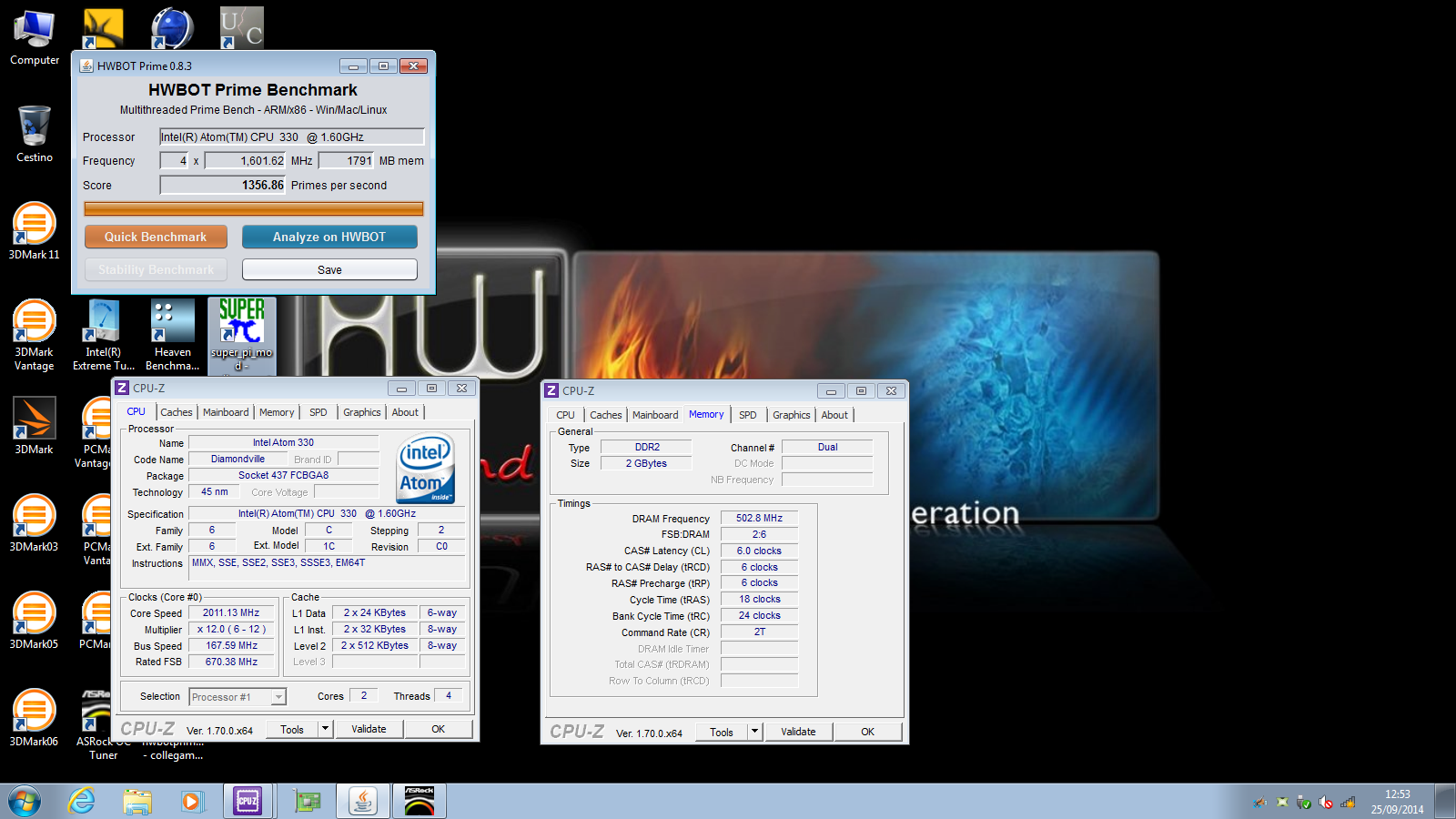Screen dimensions: 1456x819
Task: Click the Score field showing 1356.86
Action: [223, 185]
